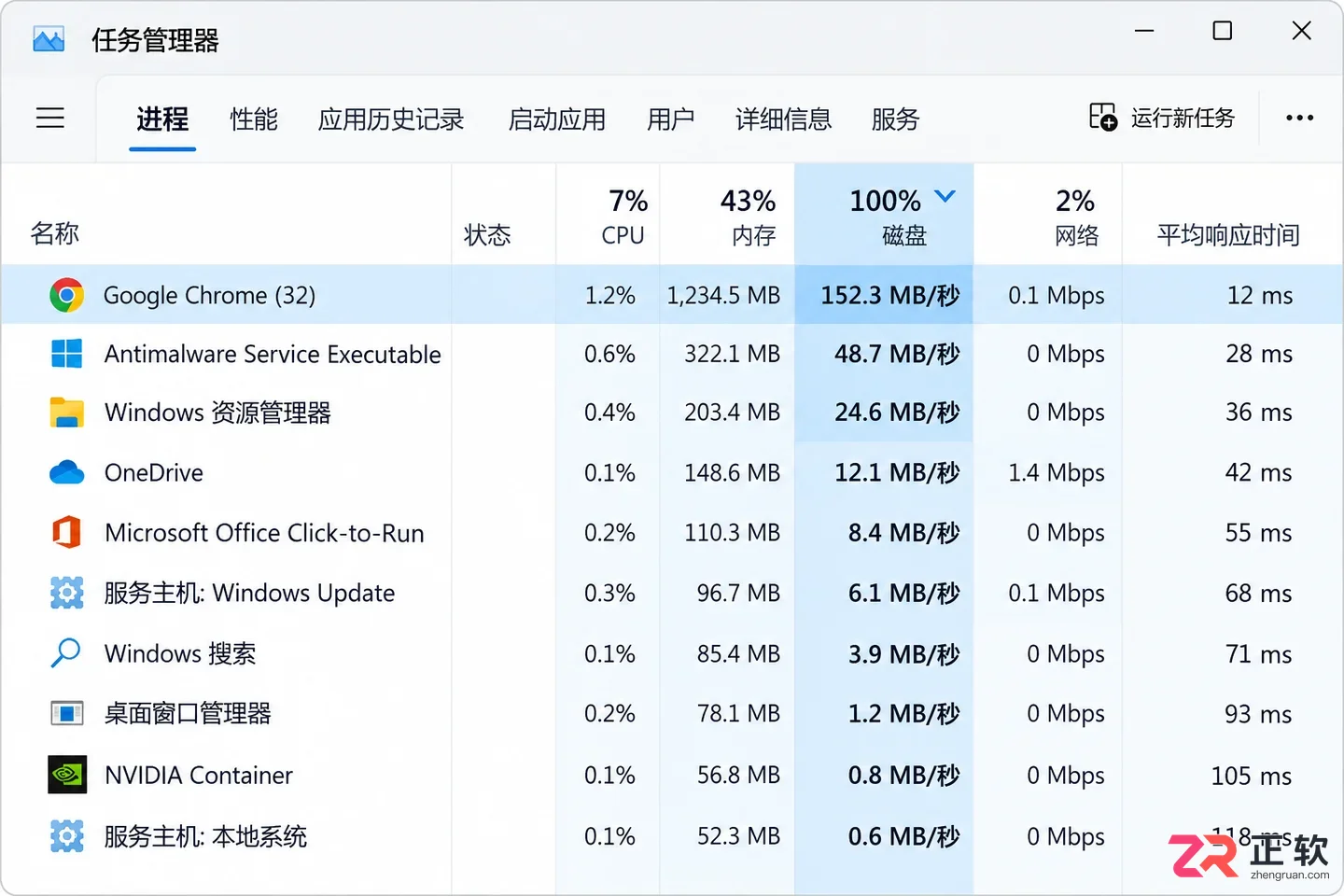Select the Antimalware Service Executable row name
This screenshot has height=896, width=1344.
click(x=273, y=354)
